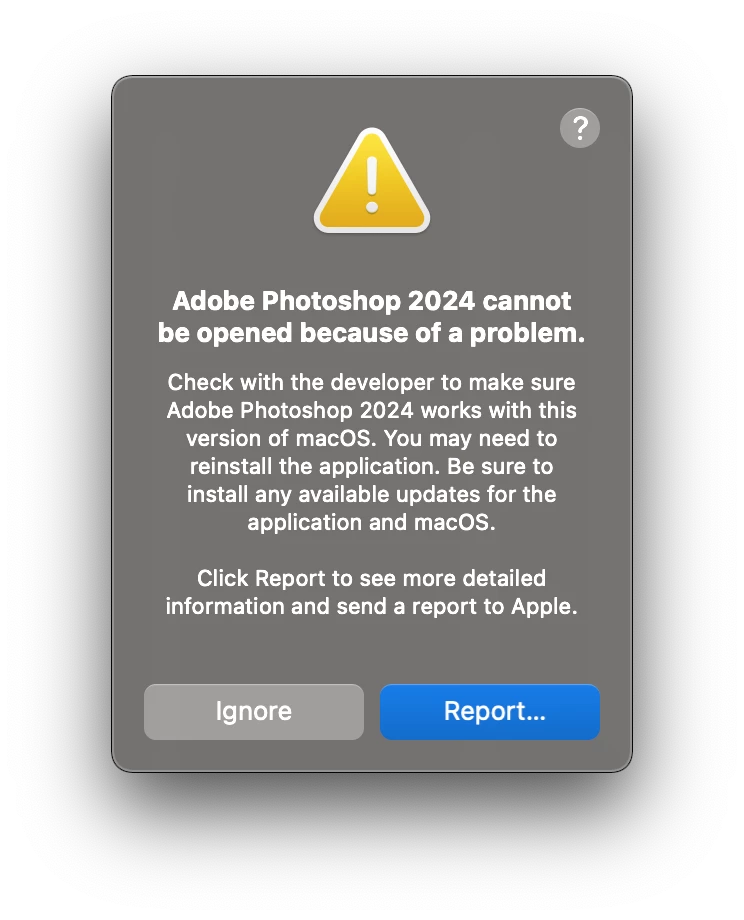Click "2024" in the bold headline

441,301
